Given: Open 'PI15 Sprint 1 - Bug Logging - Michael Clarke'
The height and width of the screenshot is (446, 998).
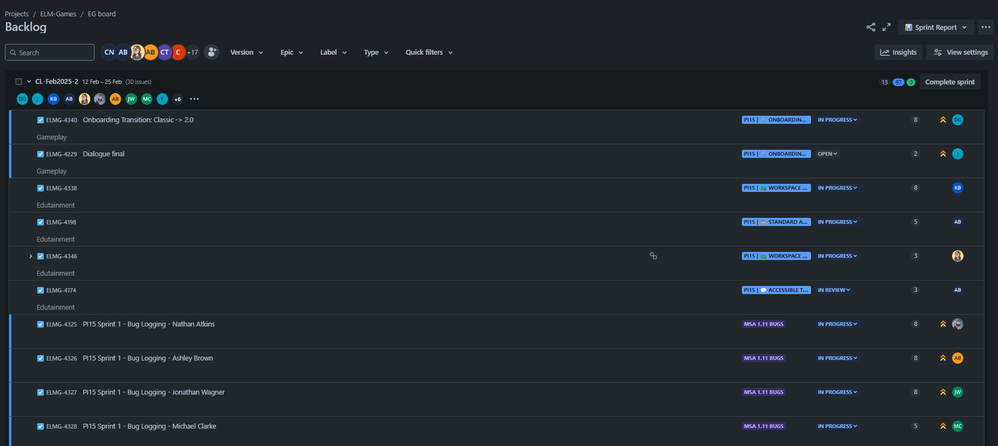Looking at the screenshot, I should point(150,426).
